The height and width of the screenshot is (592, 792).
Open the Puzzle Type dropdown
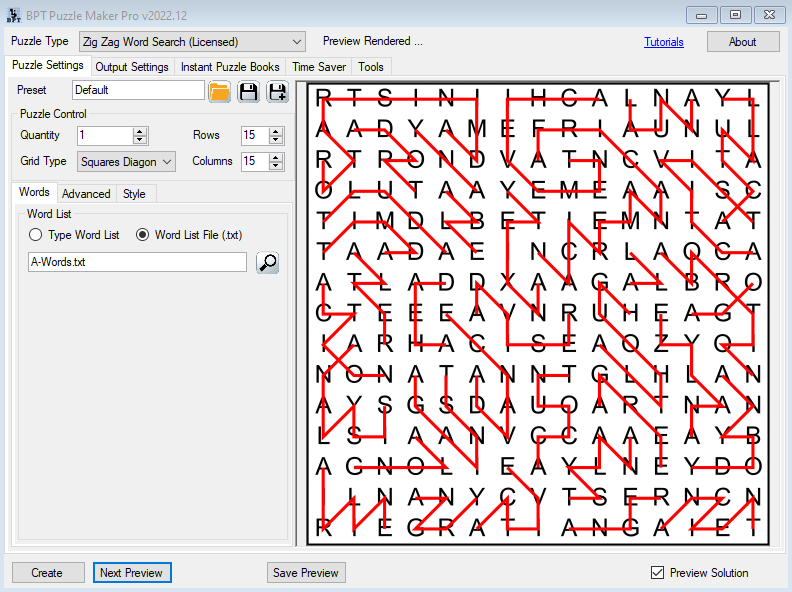click(x=296, y=42)
